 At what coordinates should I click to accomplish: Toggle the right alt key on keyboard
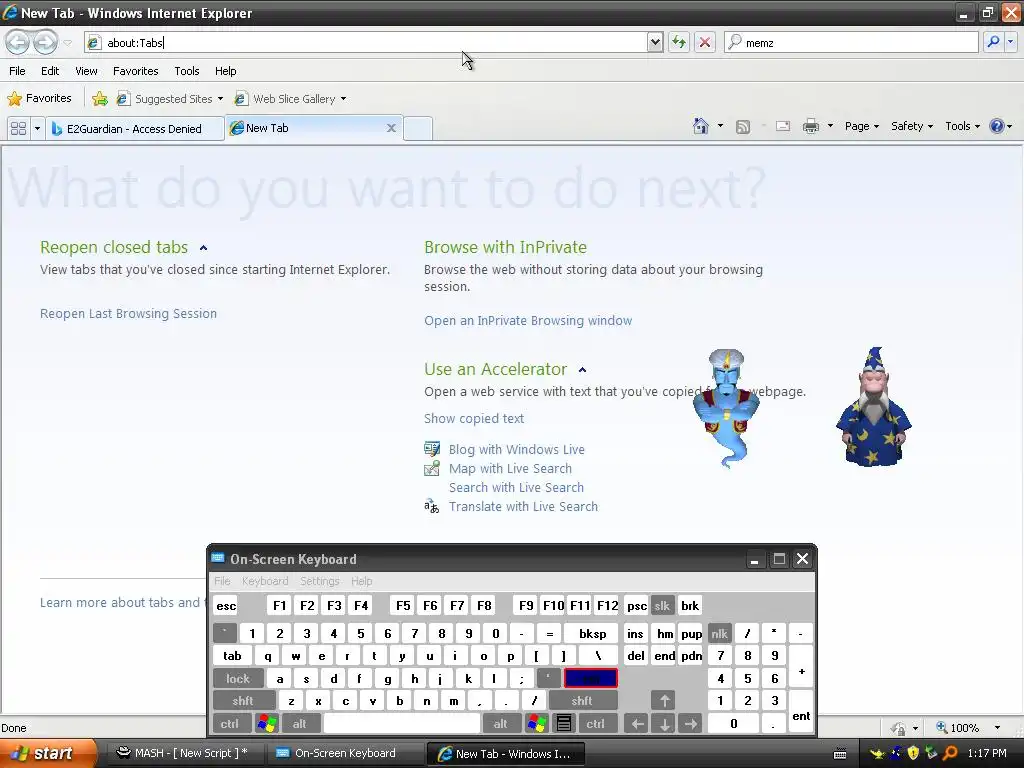[x=500, y=724]
